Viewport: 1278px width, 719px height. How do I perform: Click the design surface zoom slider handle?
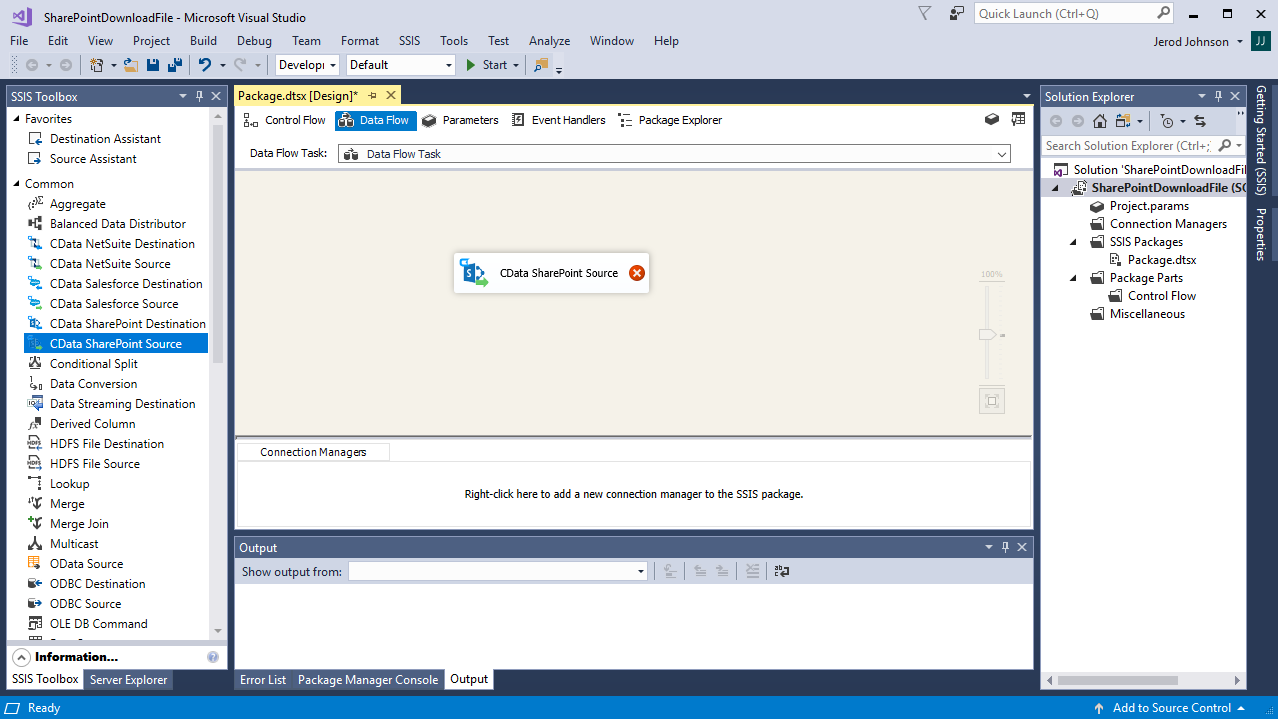988,335
